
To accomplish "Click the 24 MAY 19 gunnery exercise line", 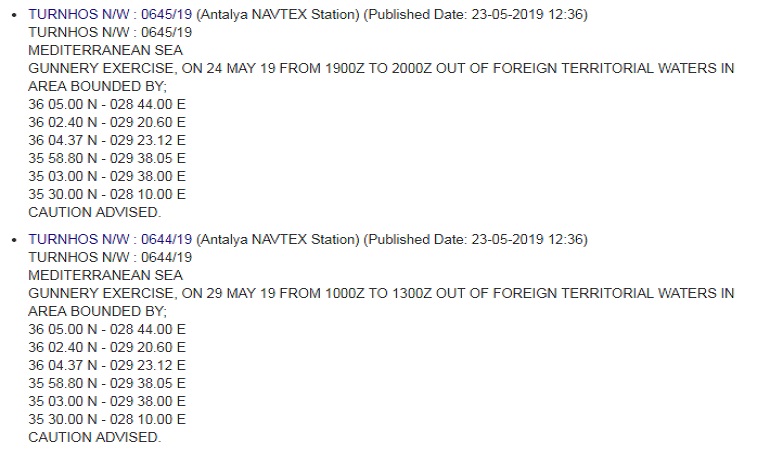I will pyautogui.click(x=381, y=68).
